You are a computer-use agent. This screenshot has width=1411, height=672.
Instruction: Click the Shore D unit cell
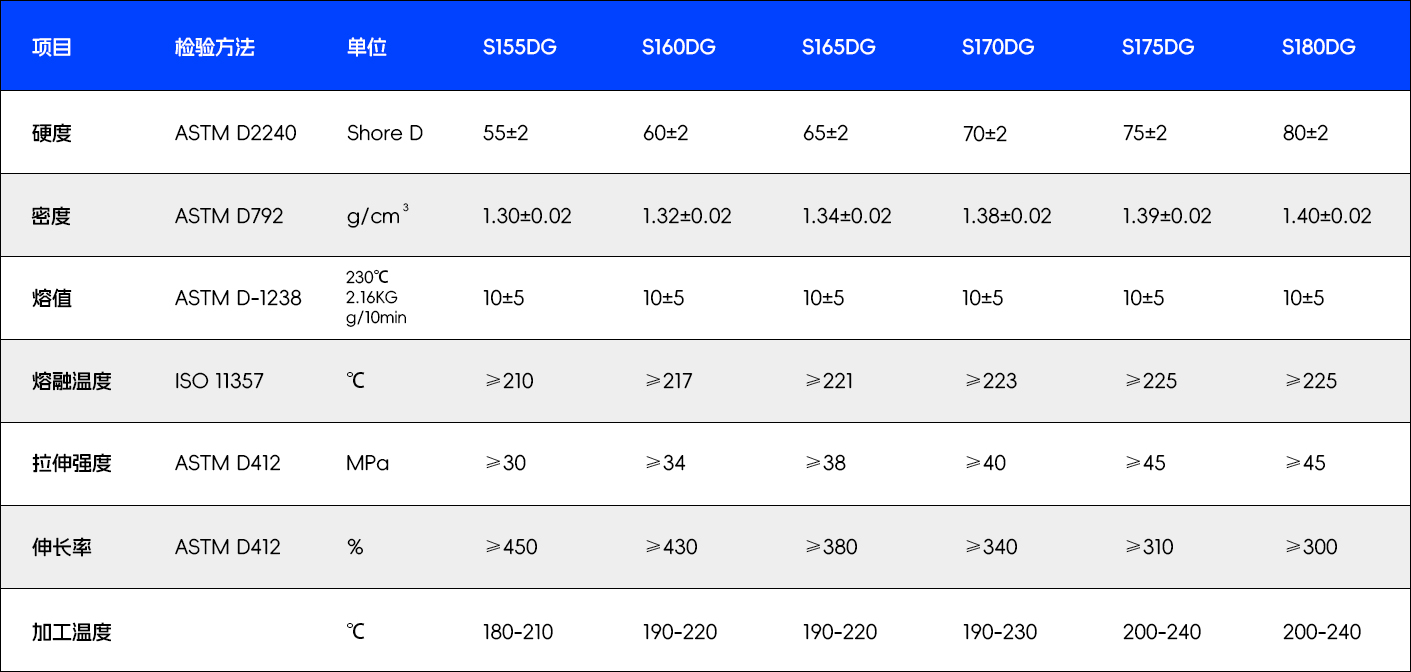pyautogui.click(x=385, y=133)
